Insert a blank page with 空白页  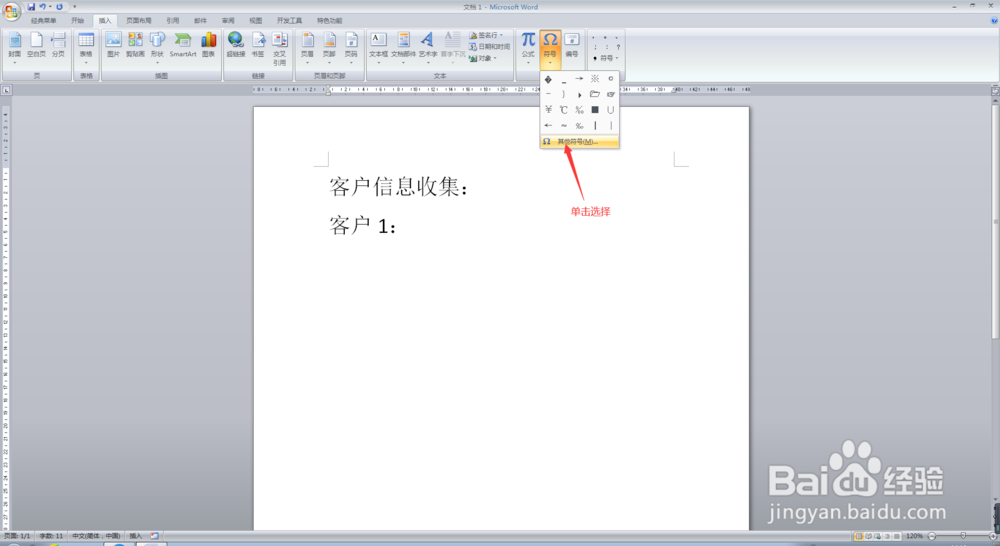(x=36, y=45)
